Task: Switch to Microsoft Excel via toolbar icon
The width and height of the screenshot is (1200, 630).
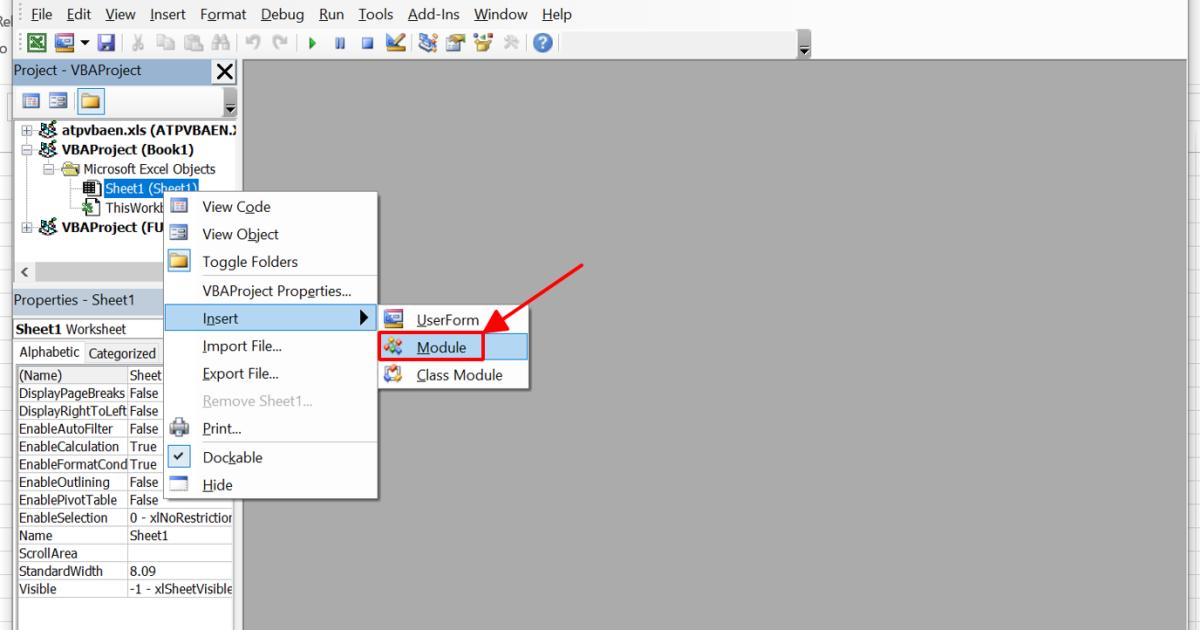Action: pyautogui.click(x=36, y=43)
